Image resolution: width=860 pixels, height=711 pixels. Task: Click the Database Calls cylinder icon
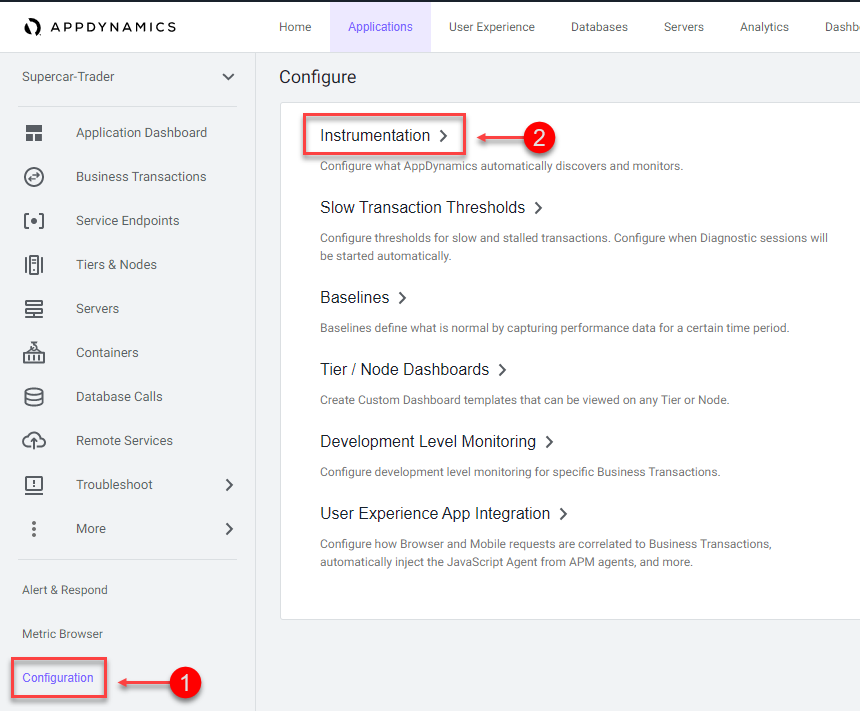point(34,397)
